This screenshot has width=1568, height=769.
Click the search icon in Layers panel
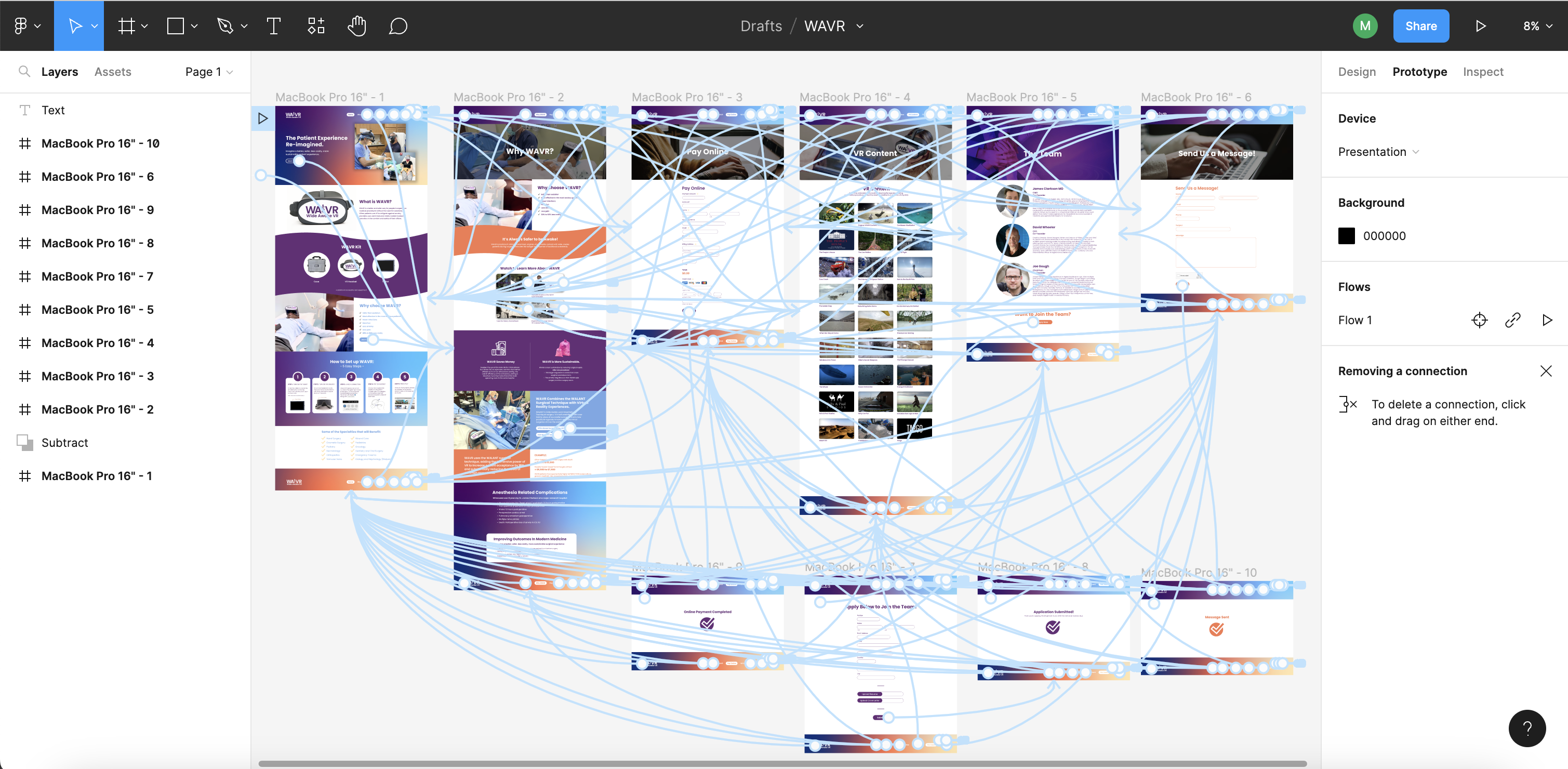24,71
